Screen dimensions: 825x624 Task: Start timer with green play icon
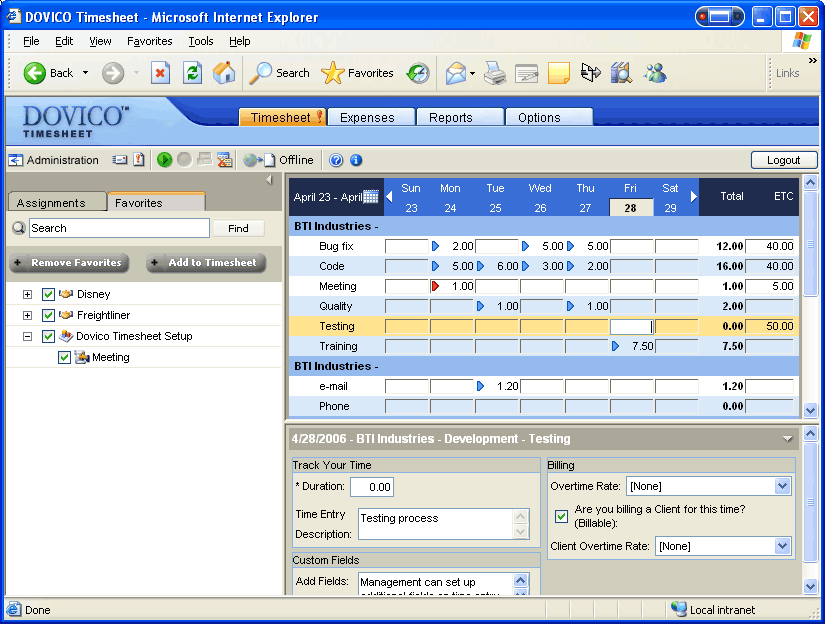(x=165, y=160)
